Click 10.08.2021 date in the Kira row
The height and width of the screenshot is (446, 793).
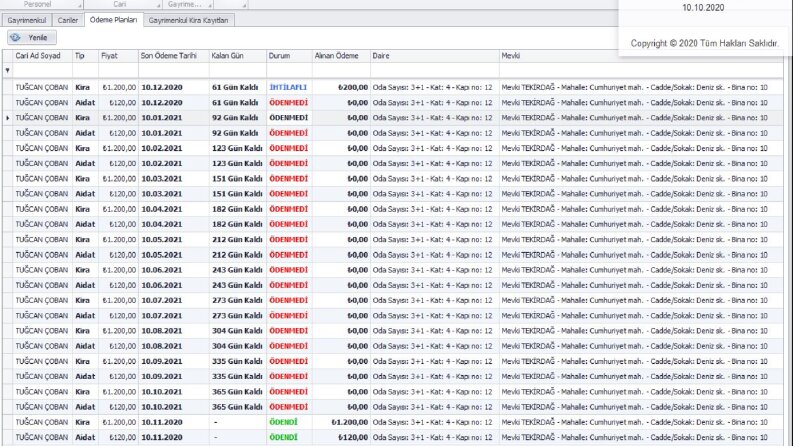click(x=162, y=331)
